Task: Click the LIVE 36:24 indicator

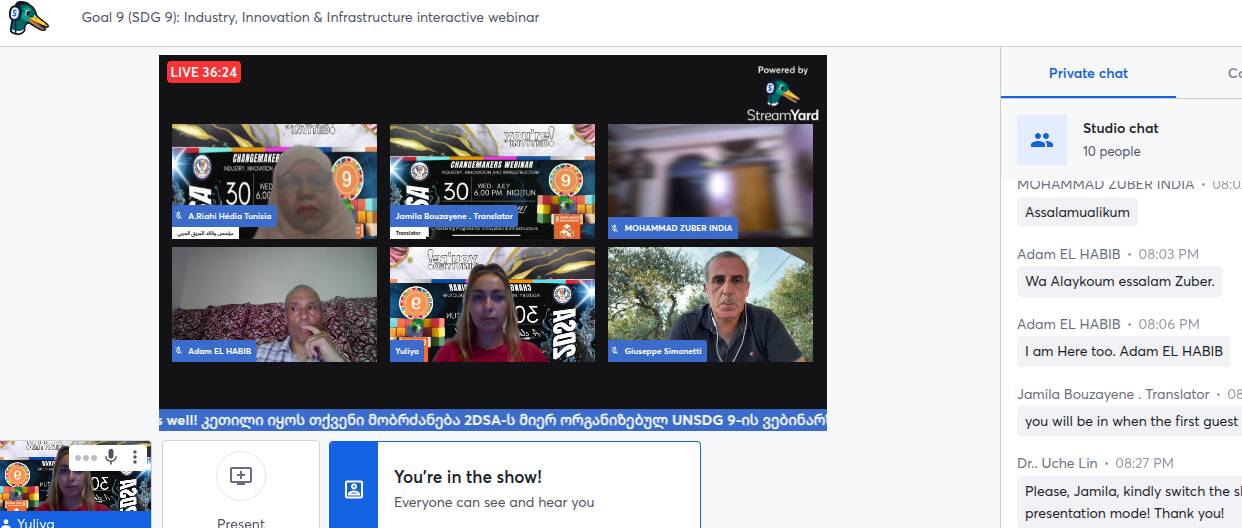Action: click(x=204, y=72)
